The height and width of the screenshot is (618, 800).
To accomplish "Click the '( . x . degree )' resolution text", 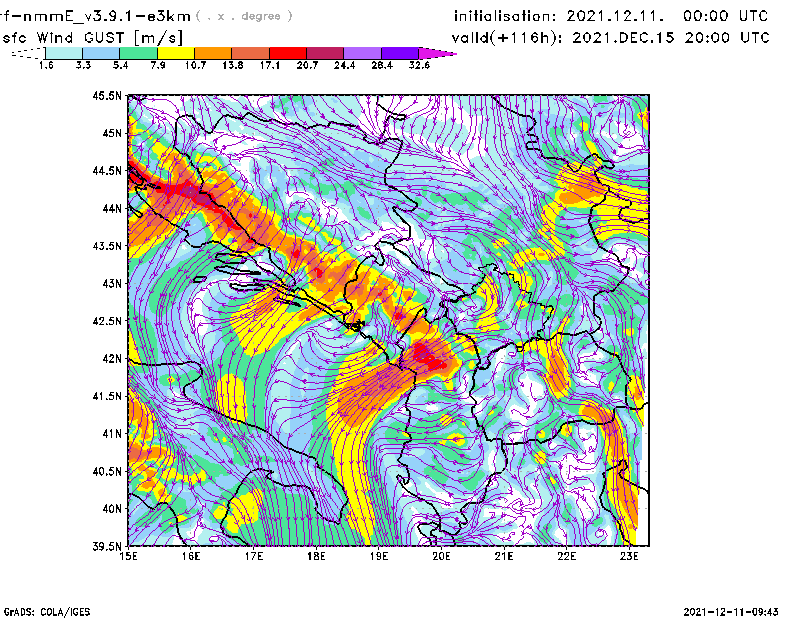I will coord(244,16).
